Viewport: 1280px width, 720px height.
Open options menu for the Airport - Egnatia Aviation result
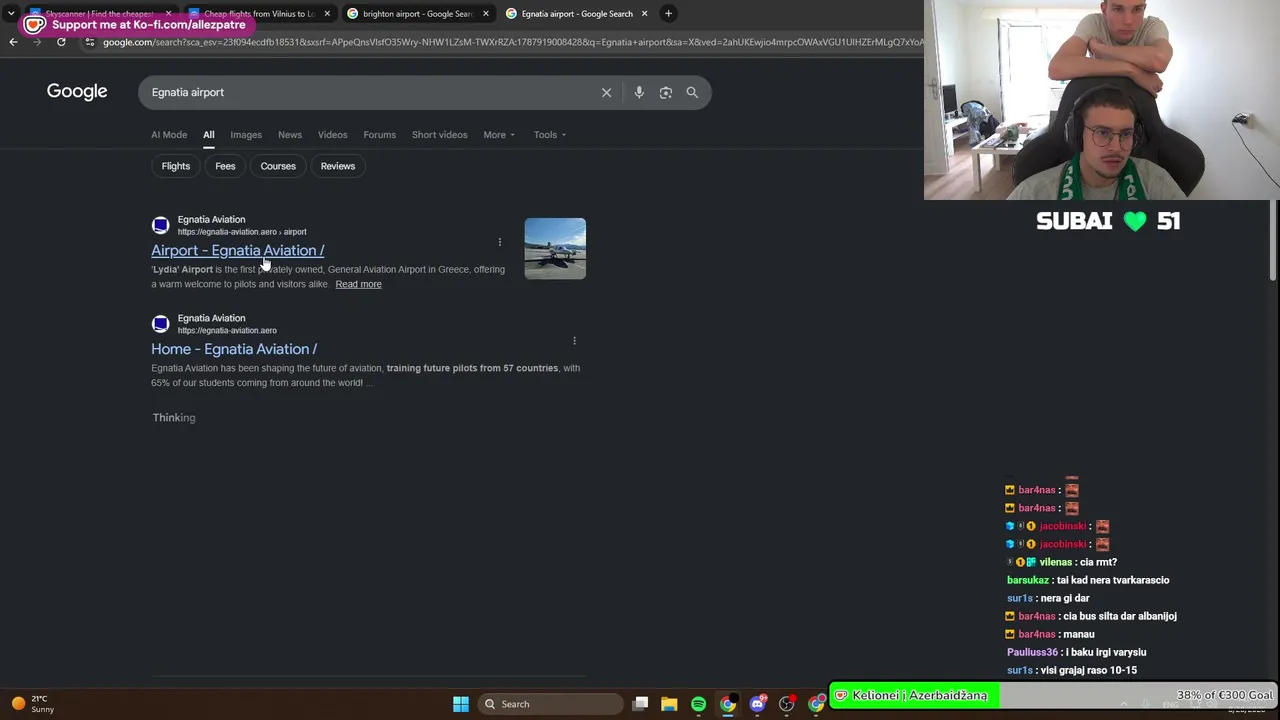tap(500, 242)
